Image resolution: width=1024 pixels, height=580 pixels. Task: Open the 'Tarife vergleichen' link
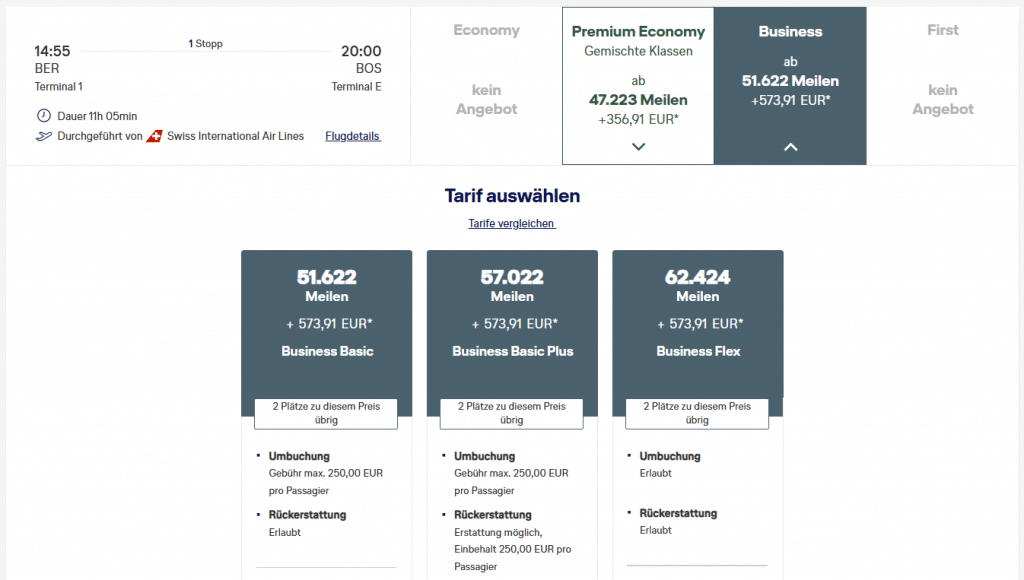[511, 223]
